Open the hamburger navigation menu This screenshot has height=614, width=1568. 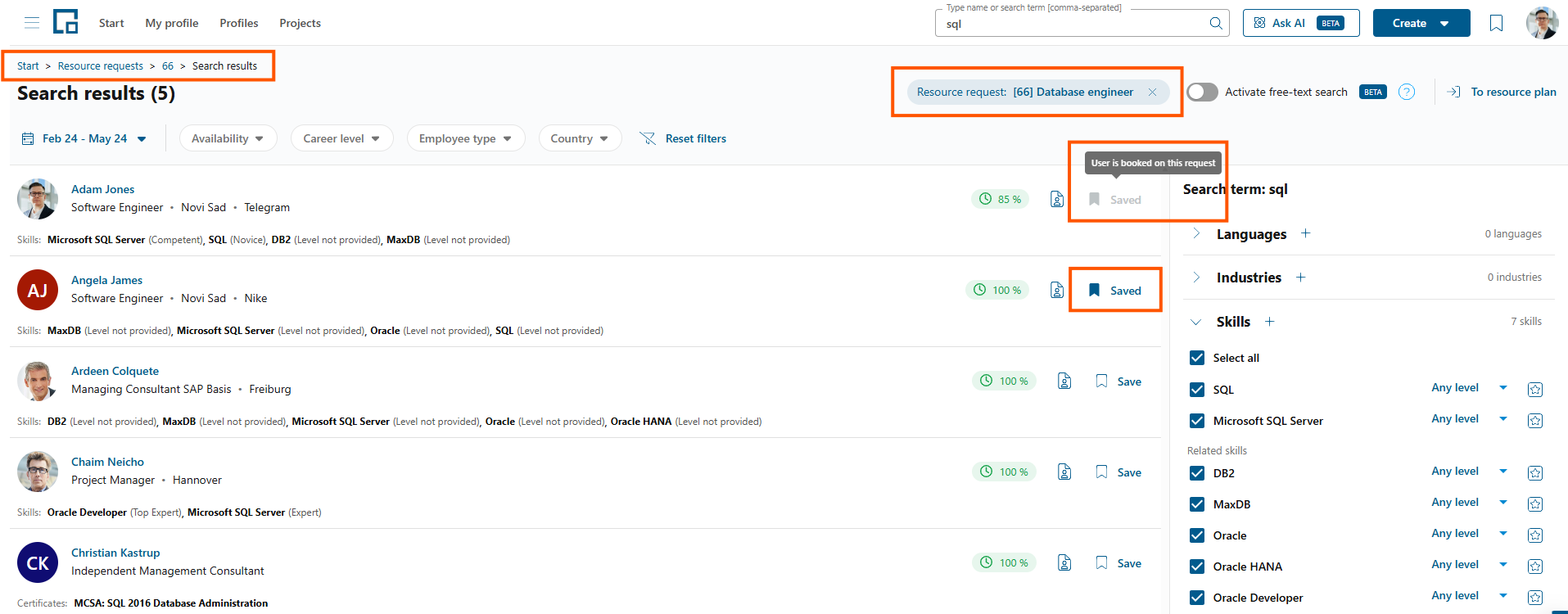pos(32,23)
